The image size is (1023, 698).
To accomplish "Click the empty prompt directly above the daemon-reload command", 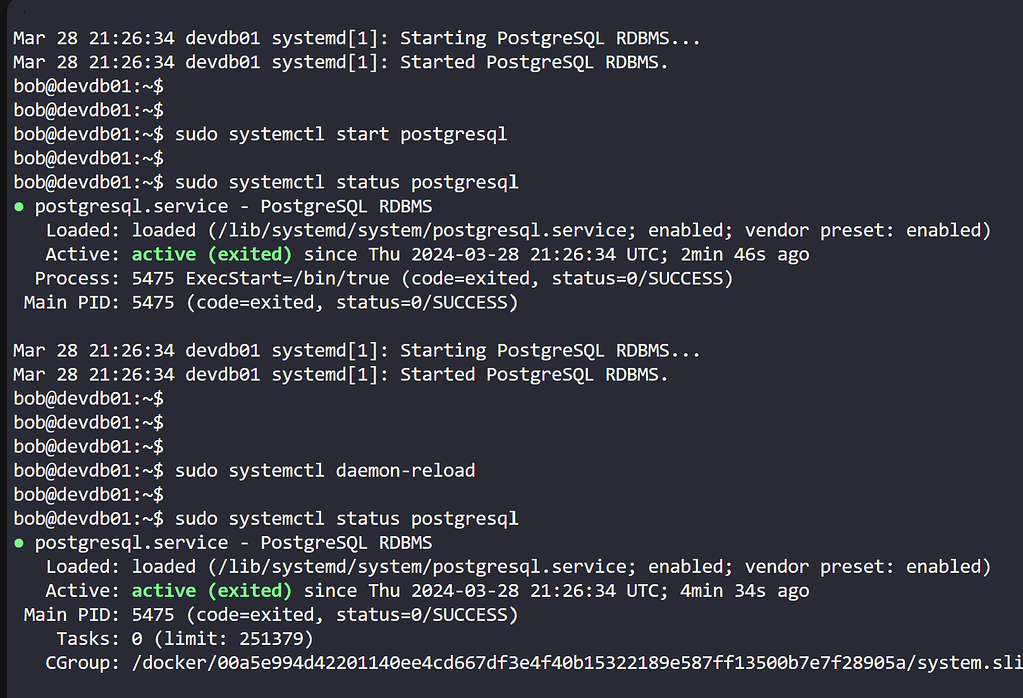I will coord(88,446).
